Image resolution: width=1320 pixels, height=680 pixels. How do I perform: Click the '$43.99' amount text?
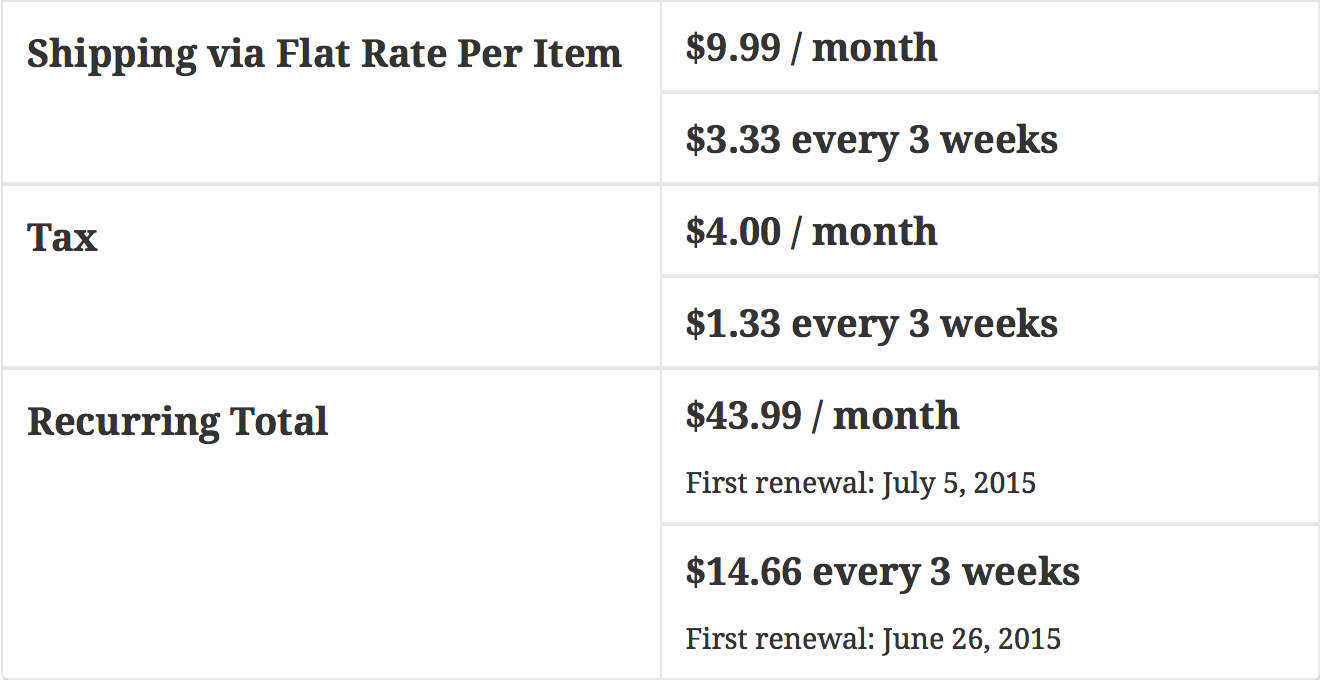[743, 415]
